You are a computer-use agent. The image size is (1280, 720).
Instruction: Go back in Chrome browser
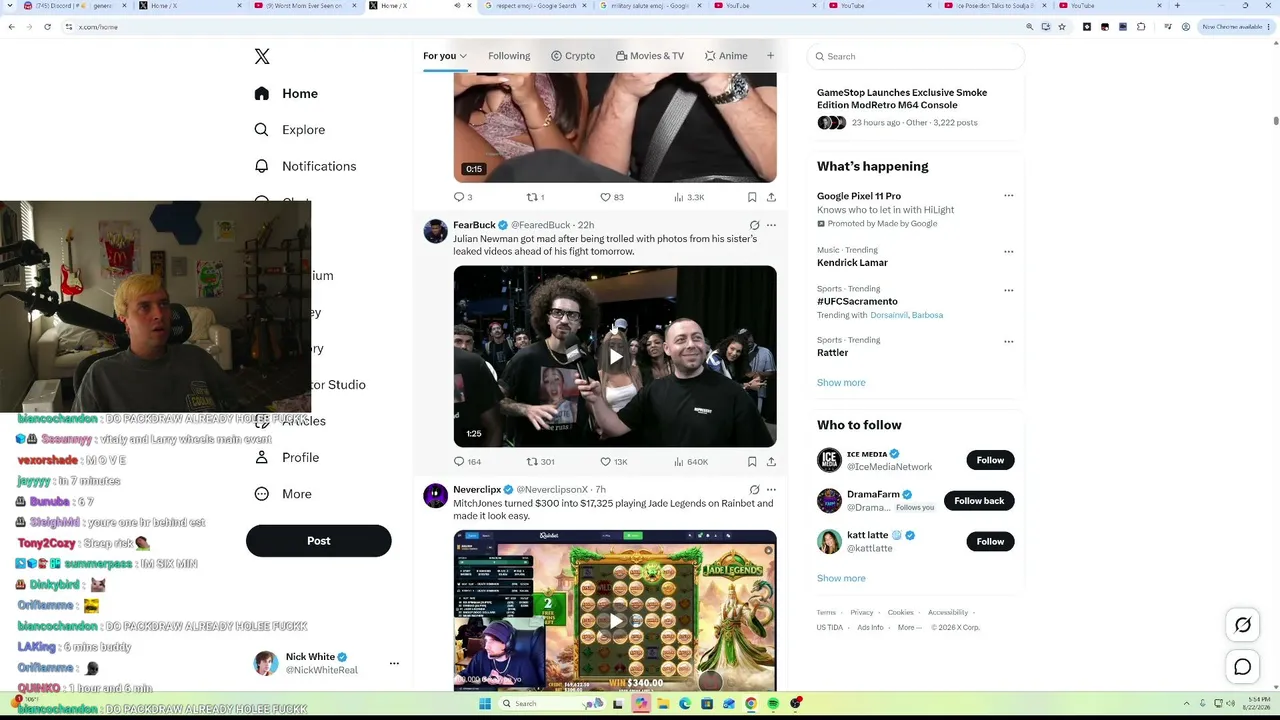point(11,27)
